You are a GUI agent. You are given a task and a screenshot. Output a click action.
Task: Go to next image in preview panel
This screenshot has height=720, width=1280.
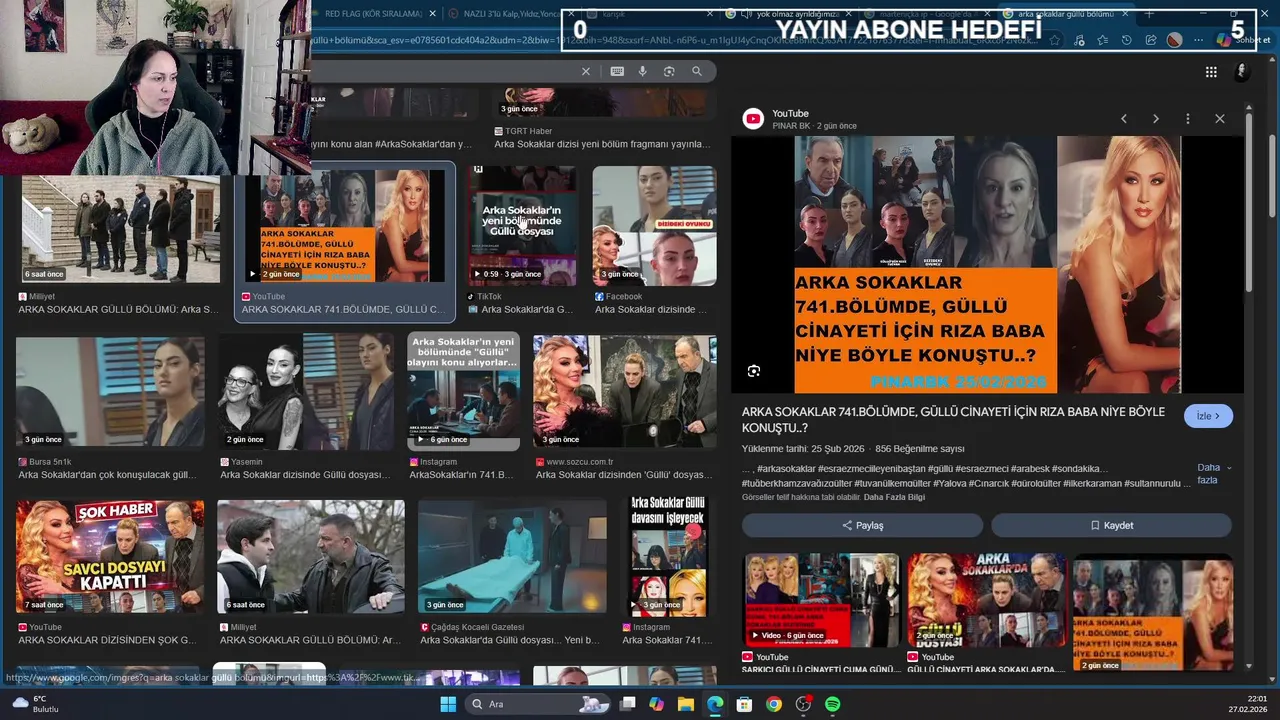point(1156,119)
